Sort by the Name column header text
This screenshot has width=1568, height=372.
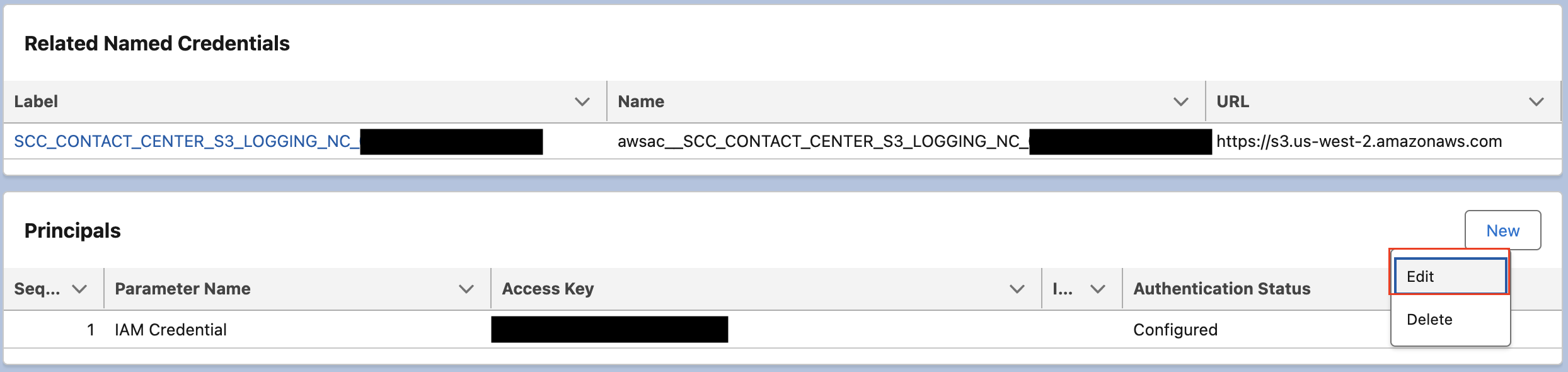641,102
